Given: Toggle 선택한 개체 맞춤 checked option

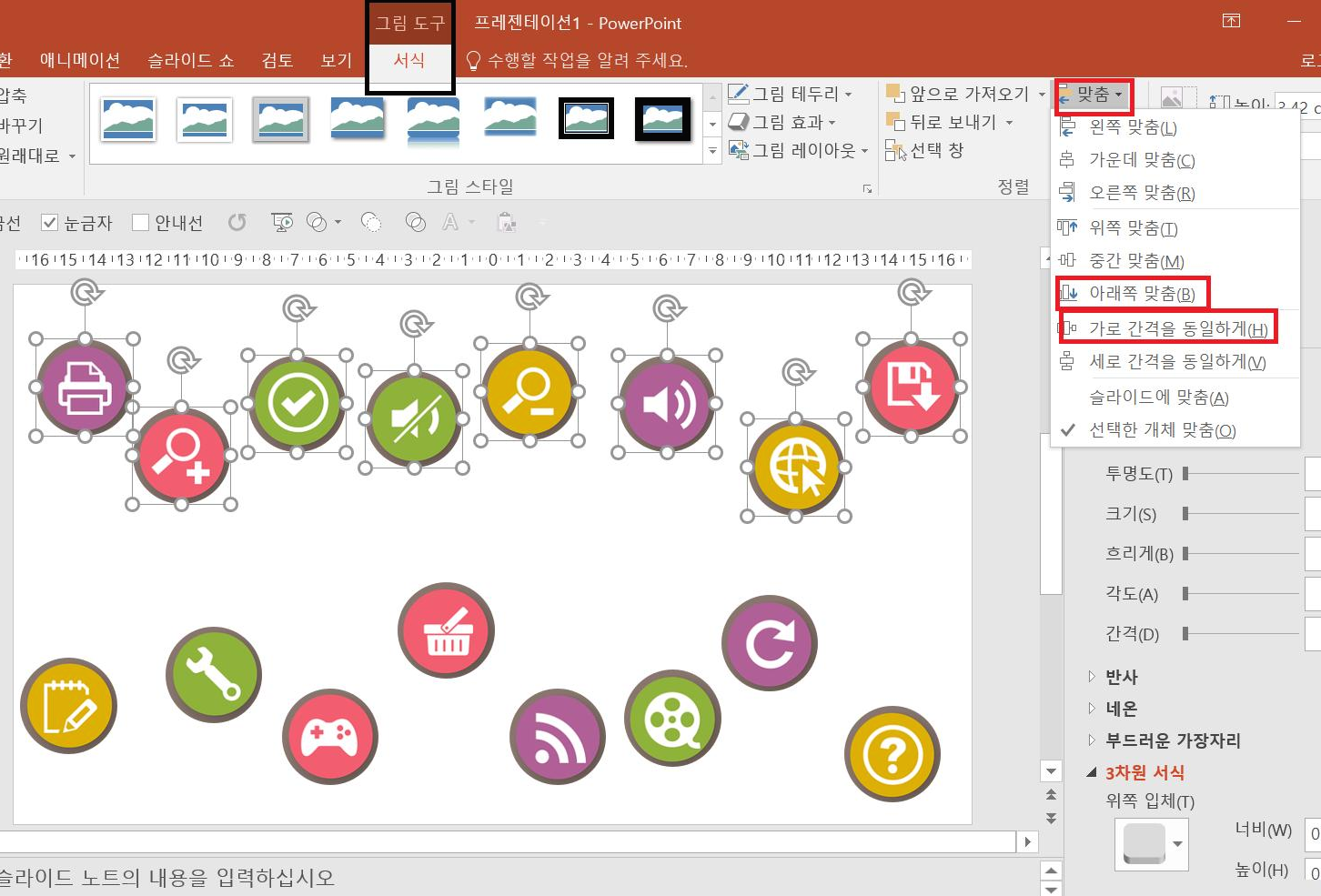Looking at the screenshot, I should 1163,430.
